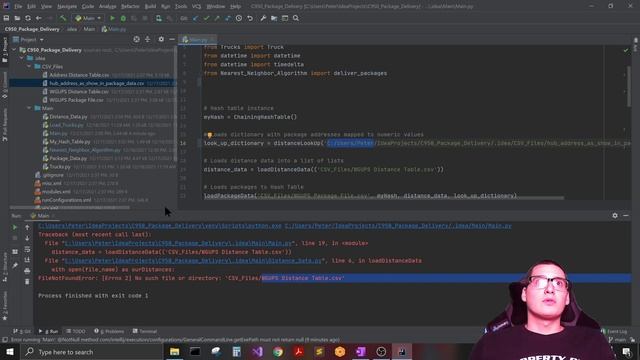Click the collapse all icon in Project panel
This screenshot has height=360, width=640.
[147, 40]
